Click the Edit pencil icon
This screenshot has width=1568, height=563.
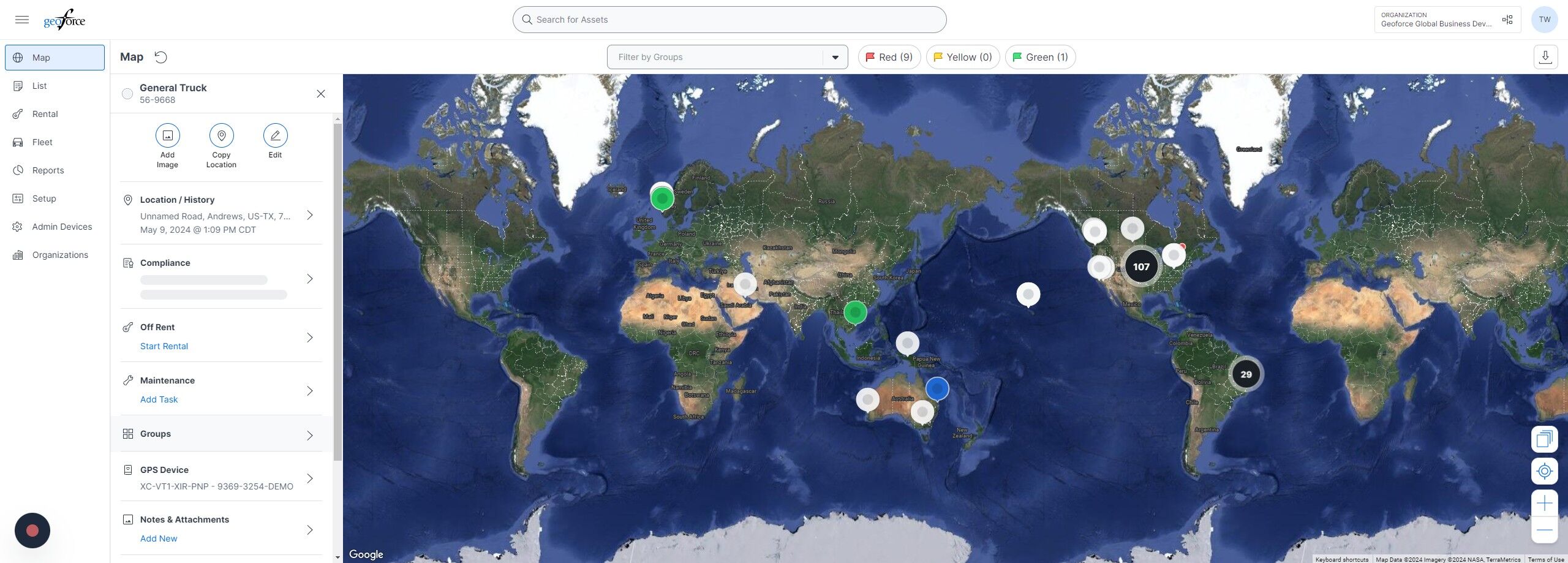(x=275, y=135)
